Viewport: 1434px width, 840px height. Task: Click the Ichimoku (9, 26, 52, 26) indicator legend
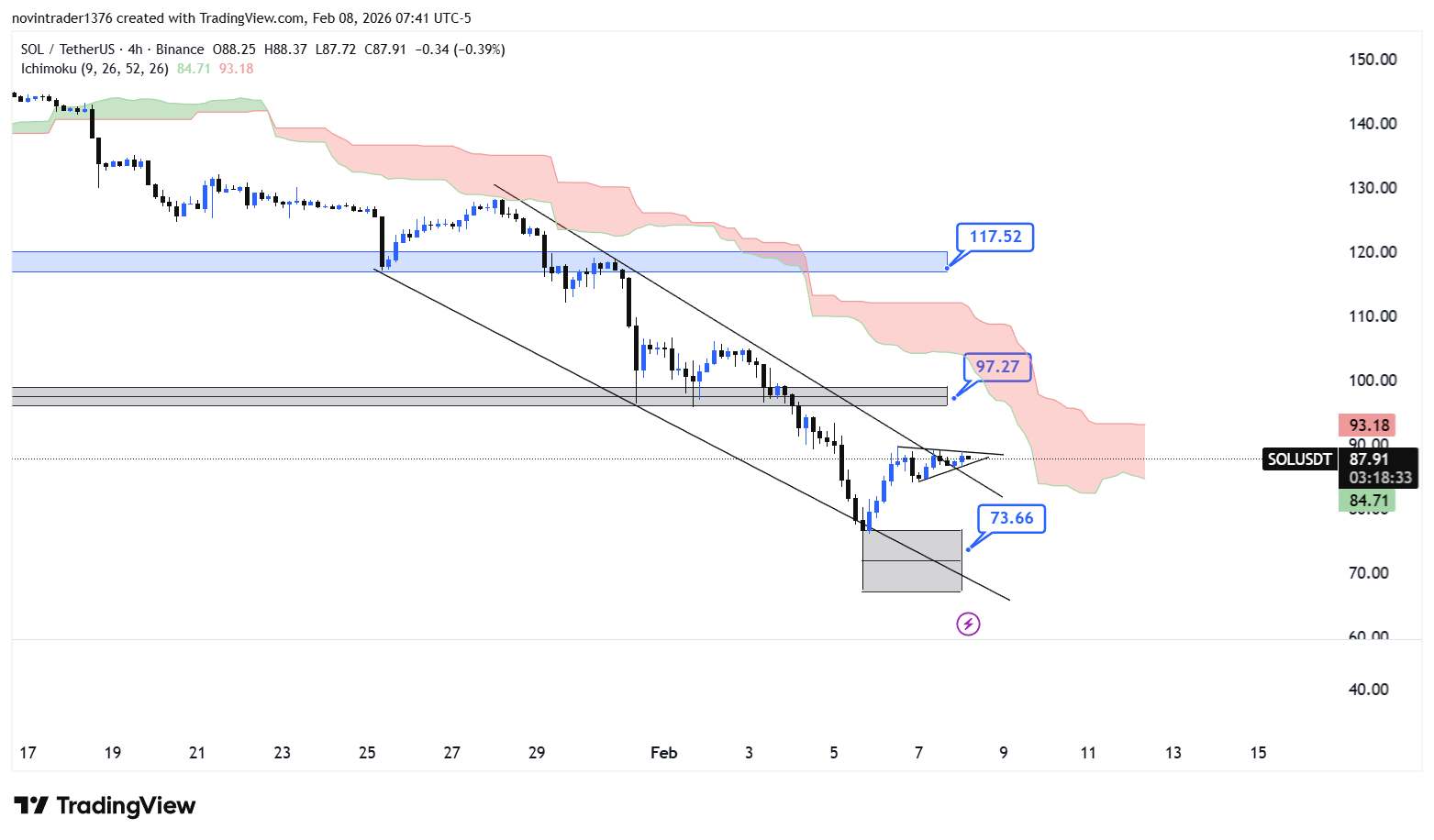pos(94,69)
